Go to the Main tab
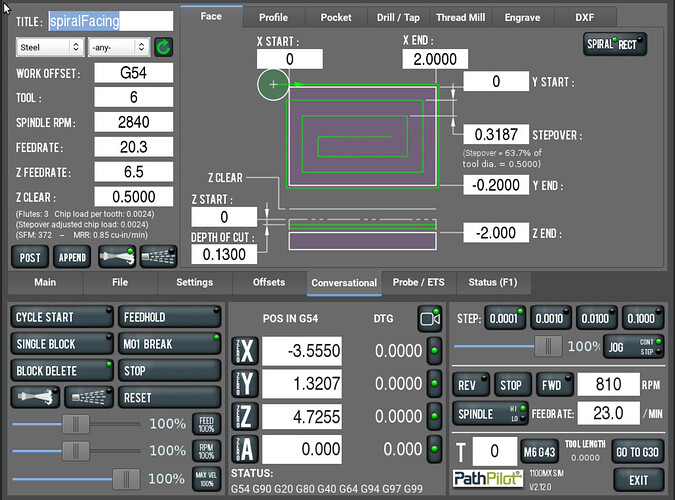 coord(45,283)
